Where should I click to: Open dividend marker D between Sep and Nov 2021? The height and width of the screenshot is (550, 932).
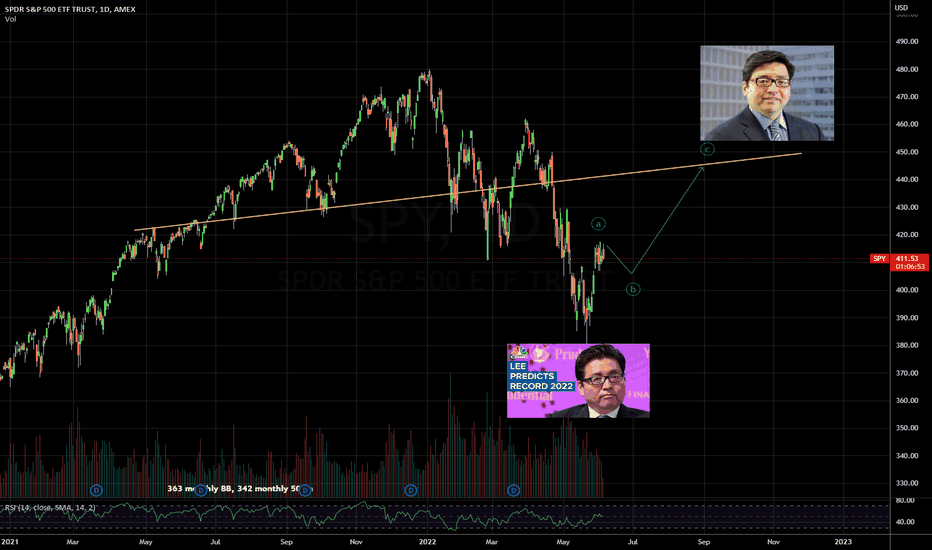pos(305,491)
